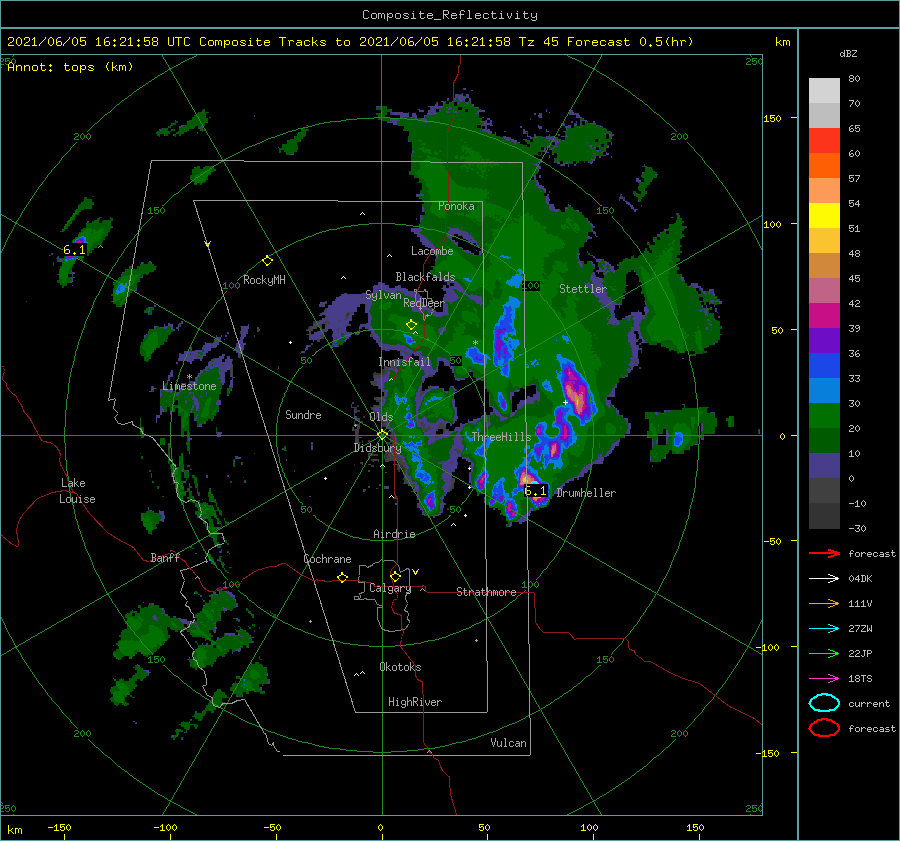Click the orange 111V arrow icon
The height and width of the screenshot is (841, 900).
coord(824,603)
